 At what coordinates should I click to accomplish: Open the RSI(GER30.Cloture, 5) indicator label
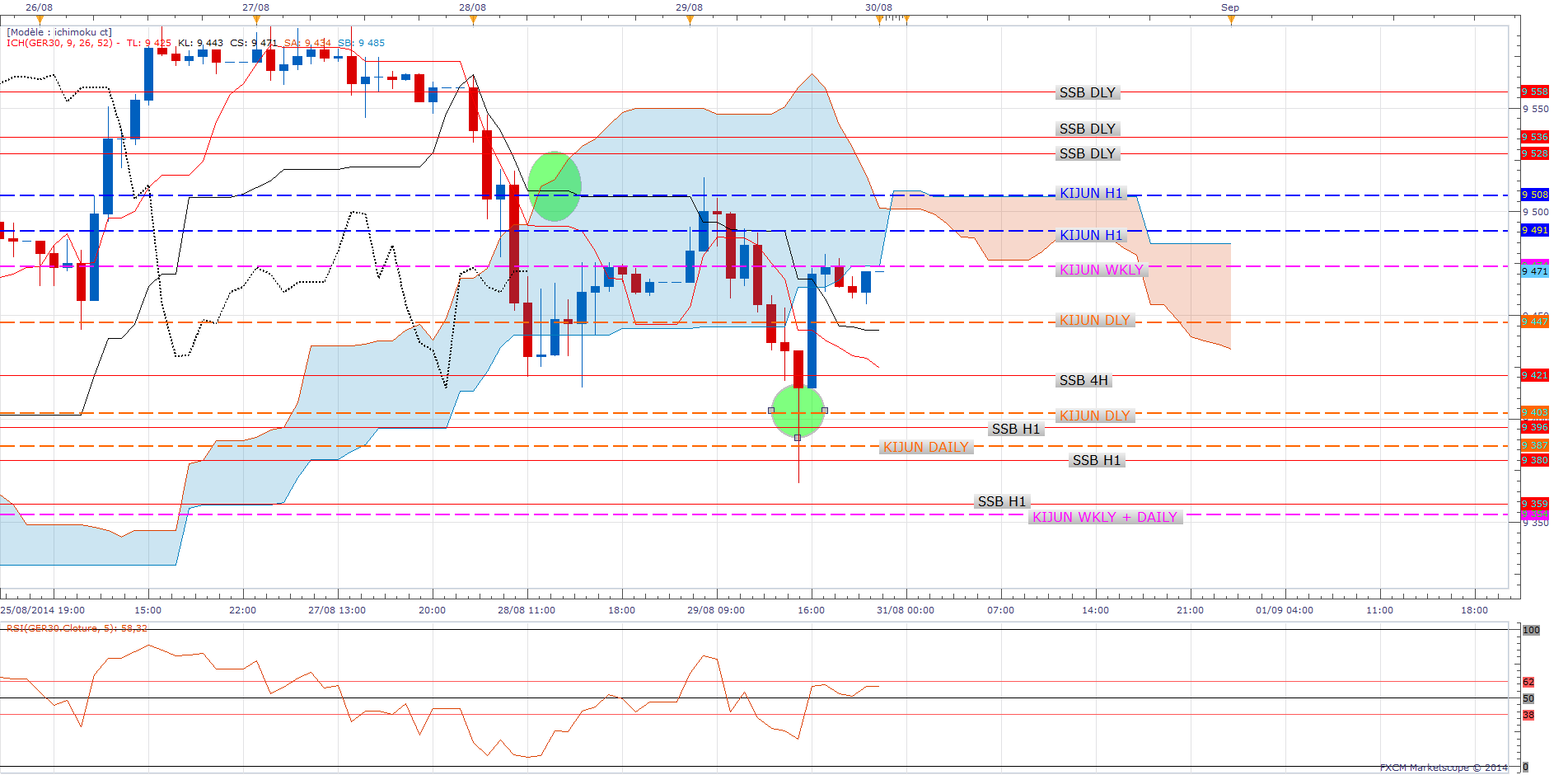click(x=77, y=628)
